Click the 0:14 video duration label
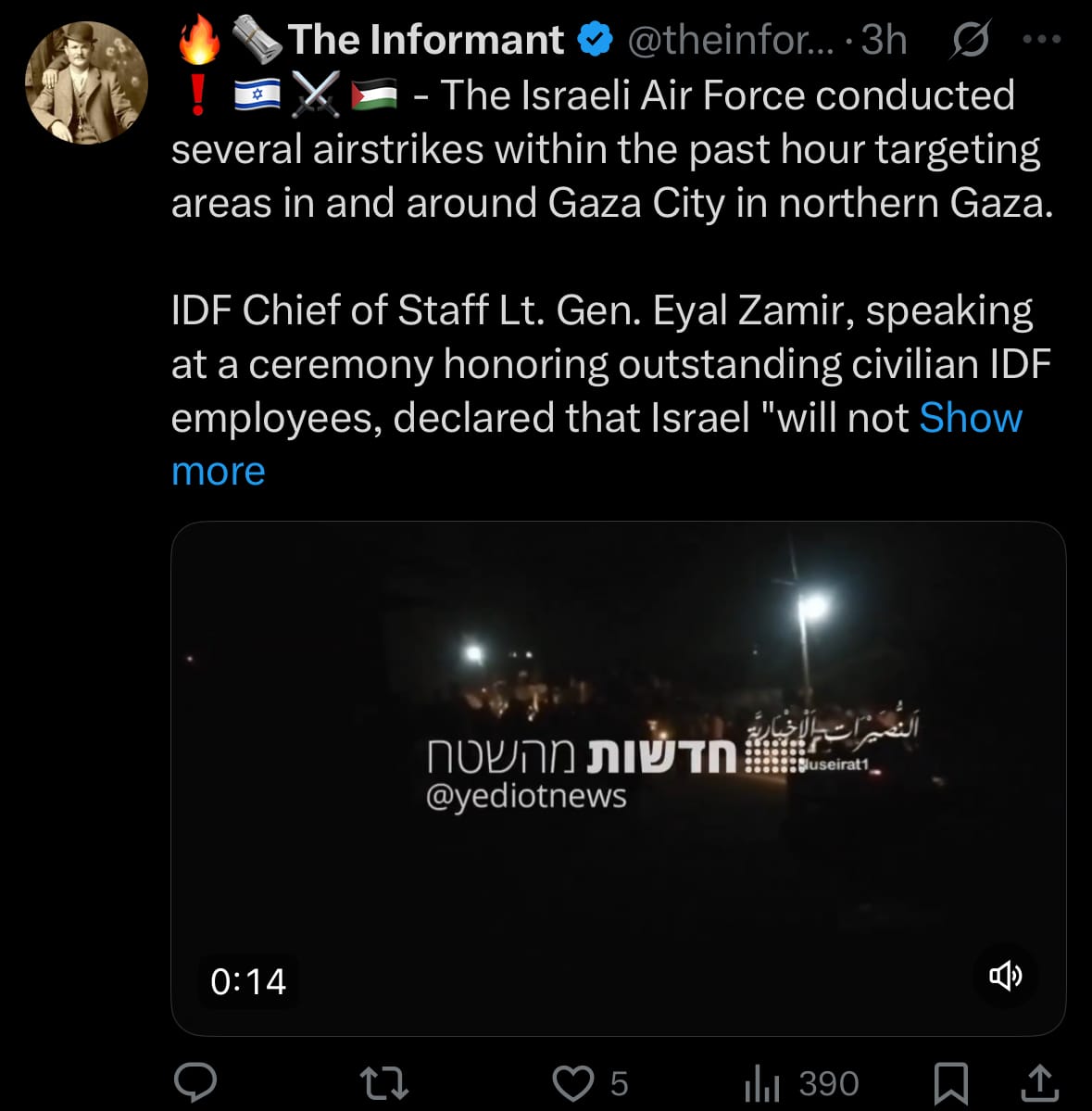Screen dimensions: 1092x1111 tap(248, 981)
